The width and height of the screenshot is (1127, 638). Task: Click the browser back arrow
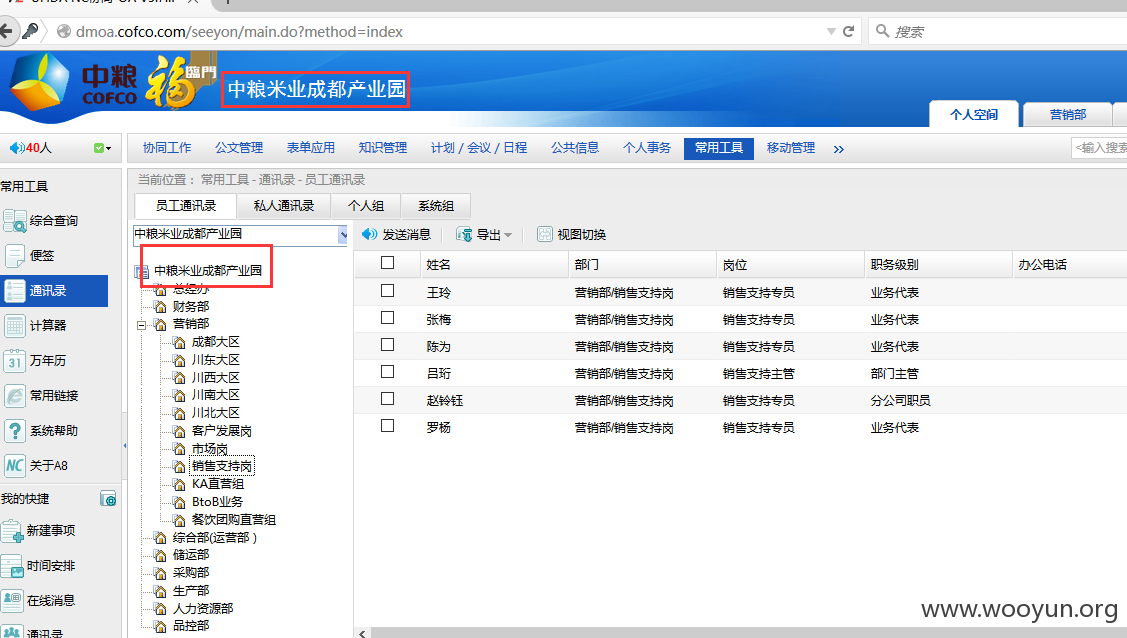click(x=6, y=31)
